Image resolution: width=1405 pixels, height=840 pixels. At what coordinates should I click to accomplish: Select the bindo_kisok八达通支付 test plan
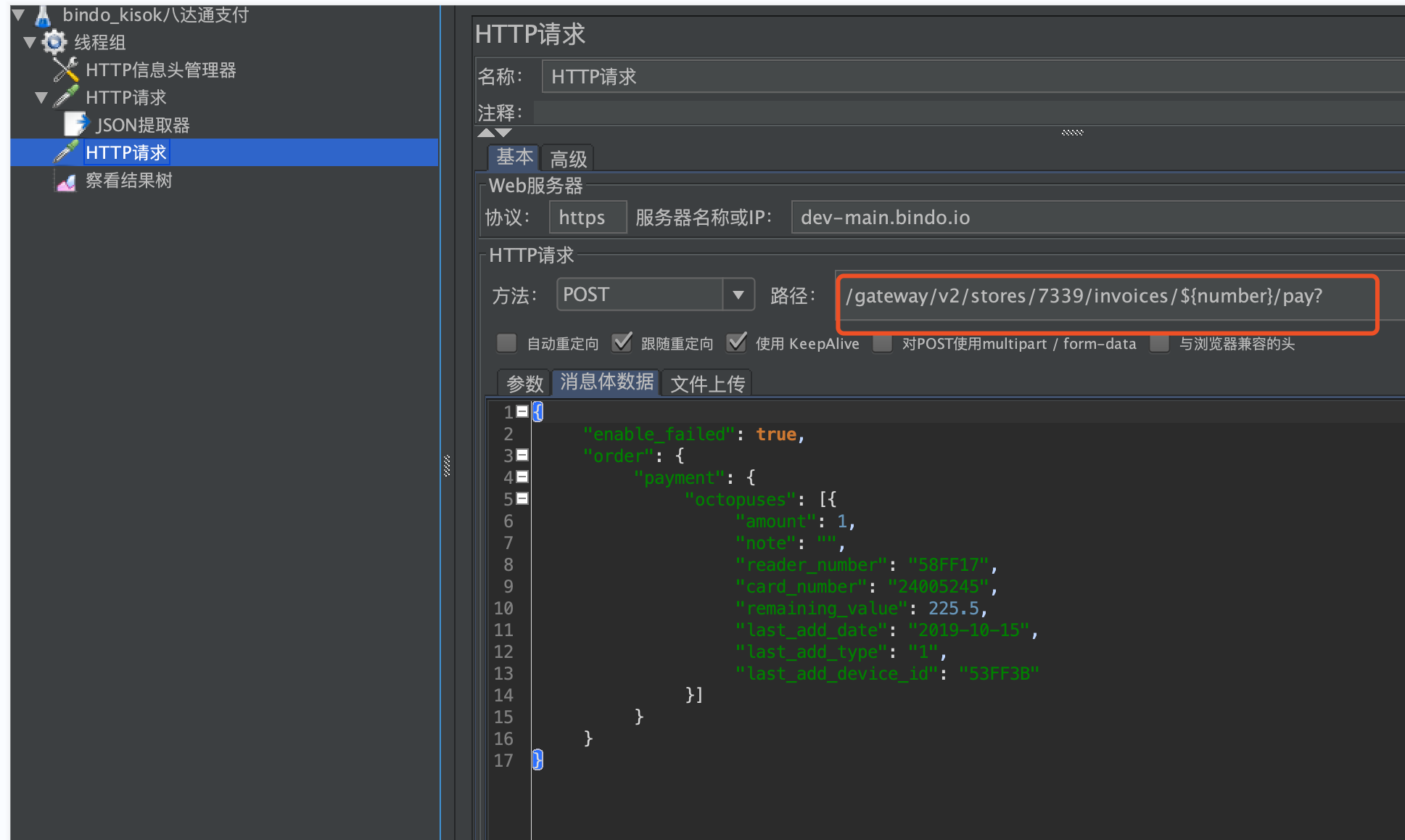156,15
